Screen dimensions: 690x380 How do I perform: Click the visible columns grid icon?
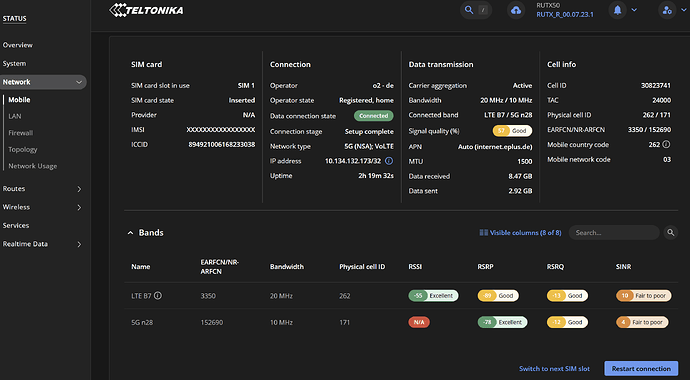coord(483,233)
